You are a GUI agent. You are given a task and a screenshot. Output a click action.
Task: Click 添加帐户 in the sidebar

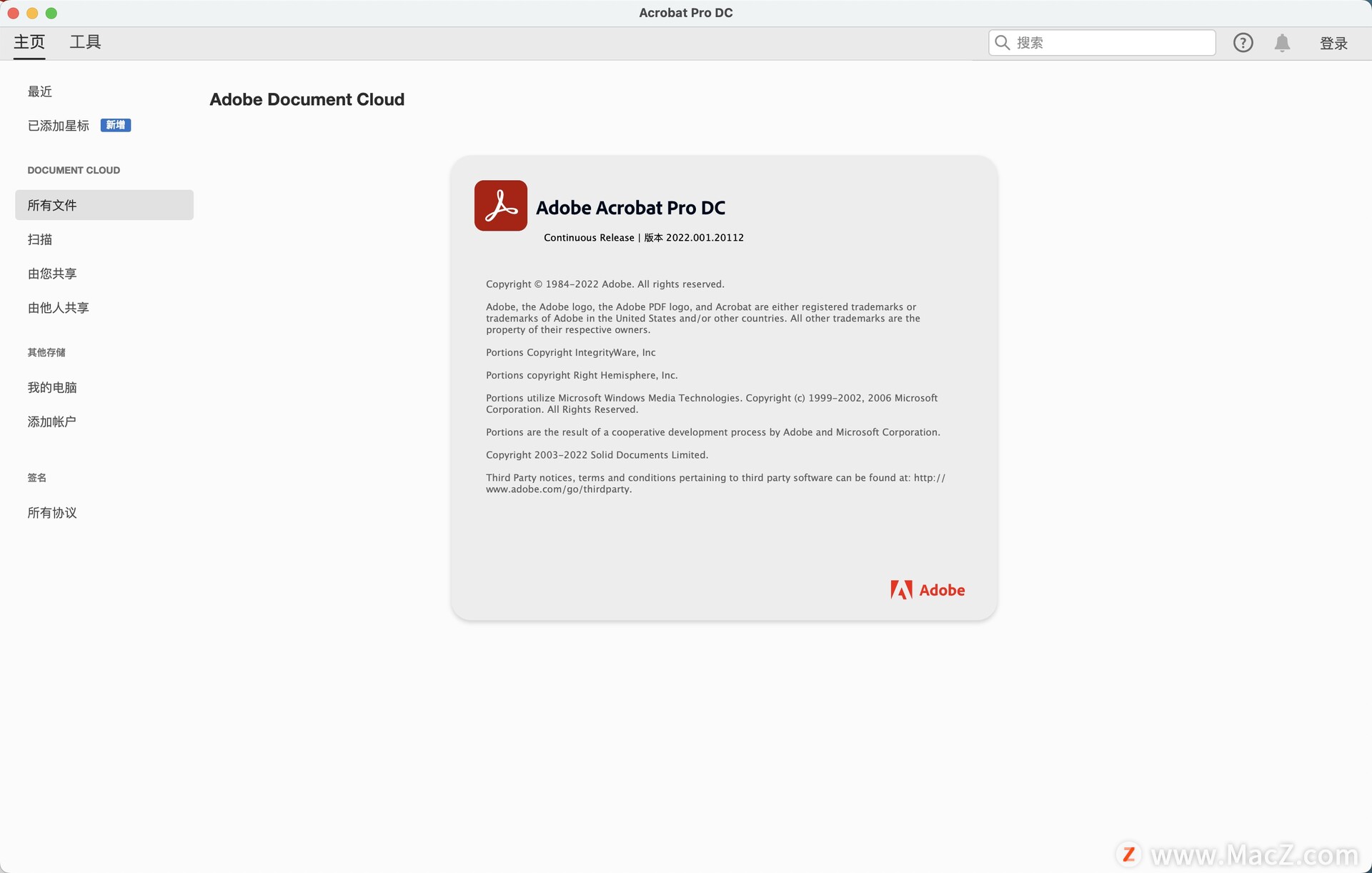pyautogui.click(x=52, y=421)
